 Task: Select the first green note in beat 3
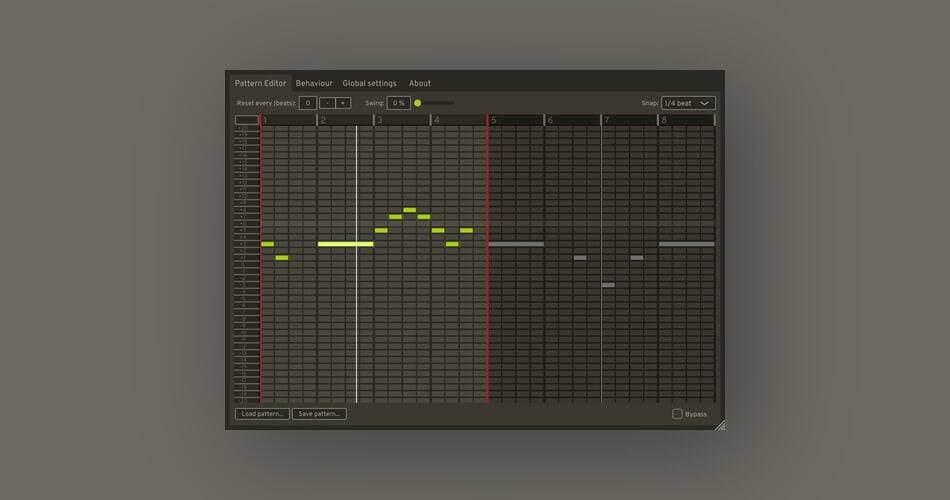[x=381, y=230]
